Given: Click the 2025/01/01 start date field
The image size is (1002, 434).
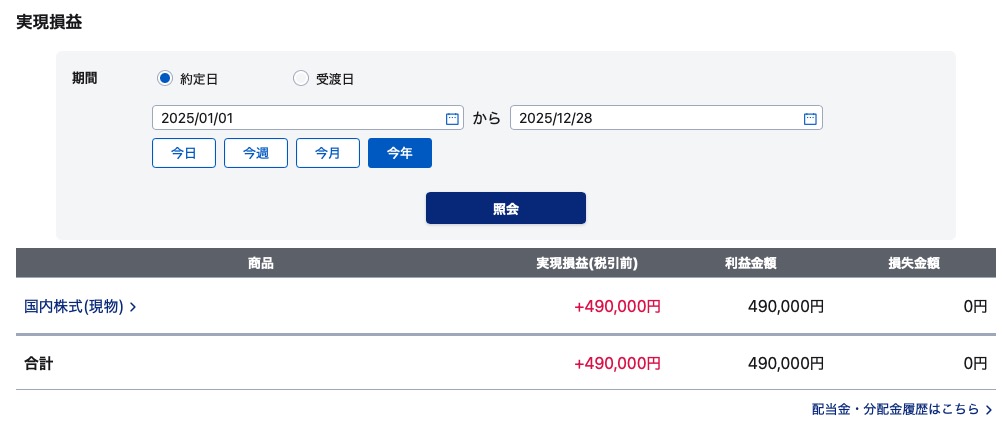Looking at the screenshot, I should (295, 118).
